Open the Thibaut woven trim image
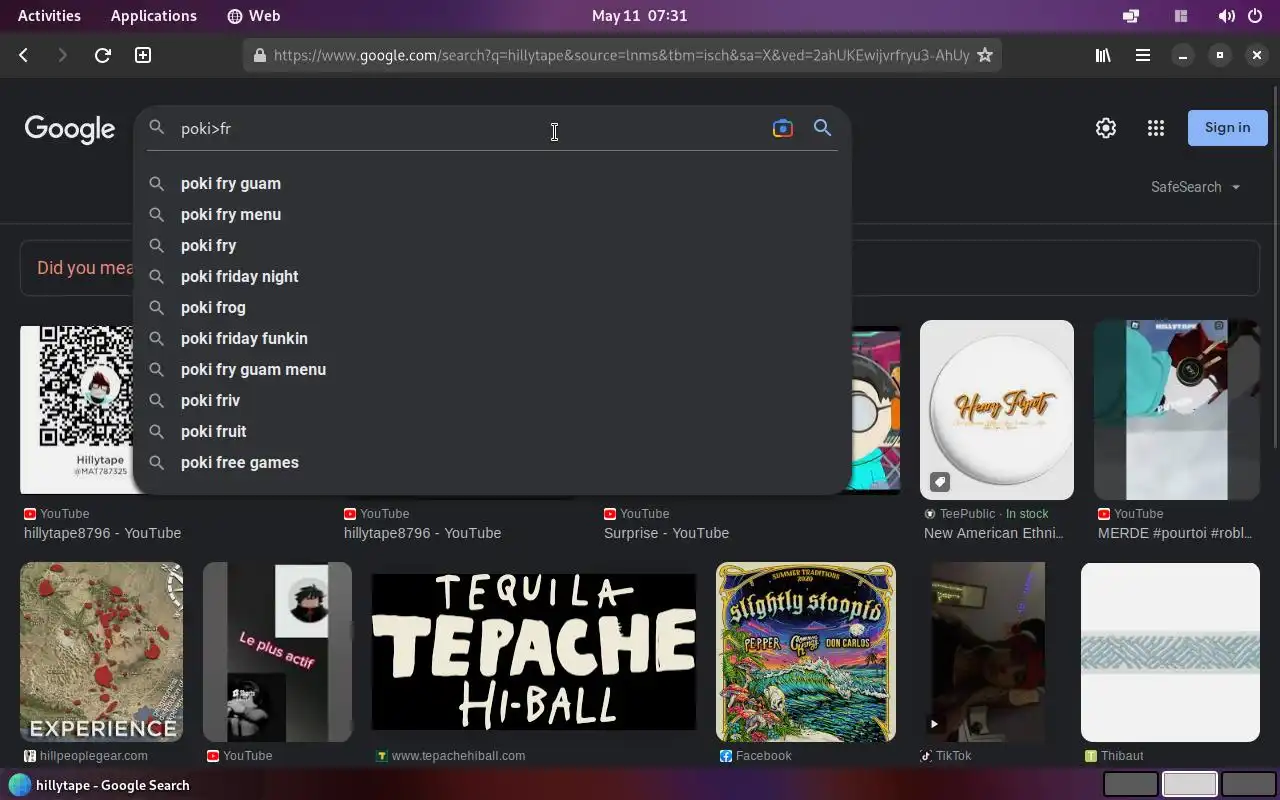This screenshot has width=1280, height=800. coord(1170,652)
